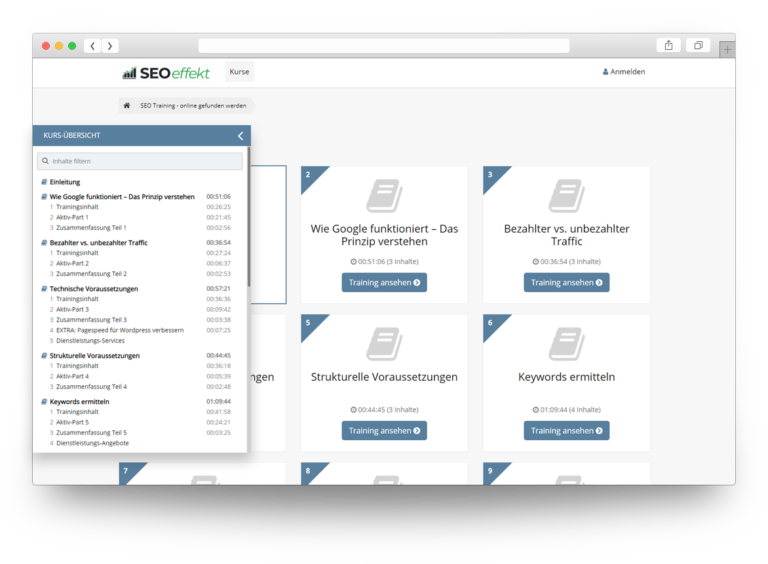Click Training ansehen for Bezahlter vs. unbezahlter Traffic
The height and width of the screenshot is (564, 768).
566,282
